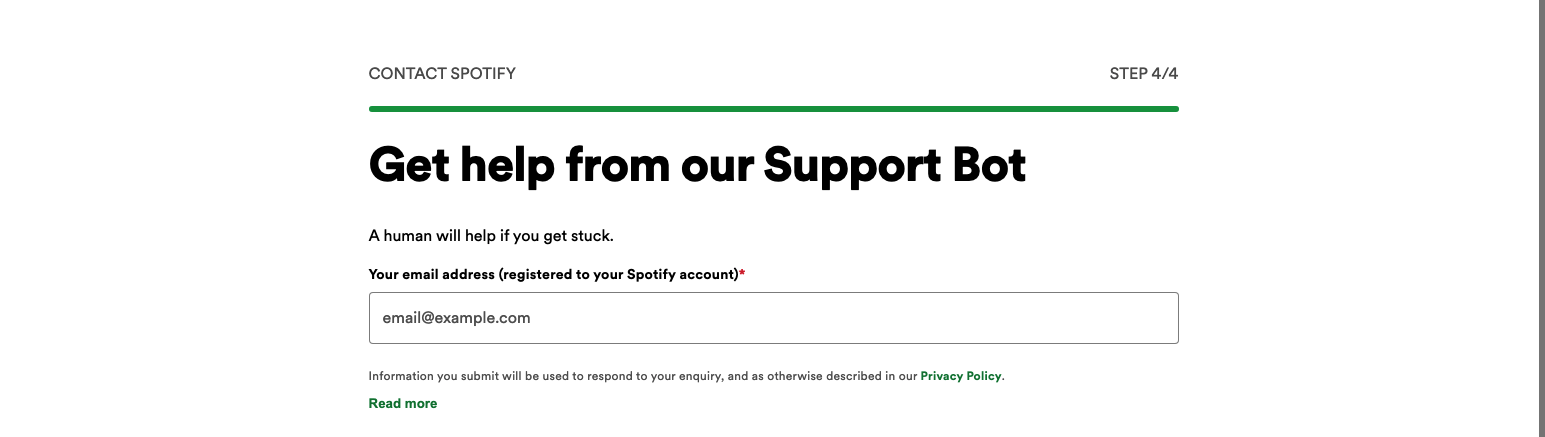The image size is (1545, 437).
Task: Click the words 'Support Bot' in heading
Action: 894,165
